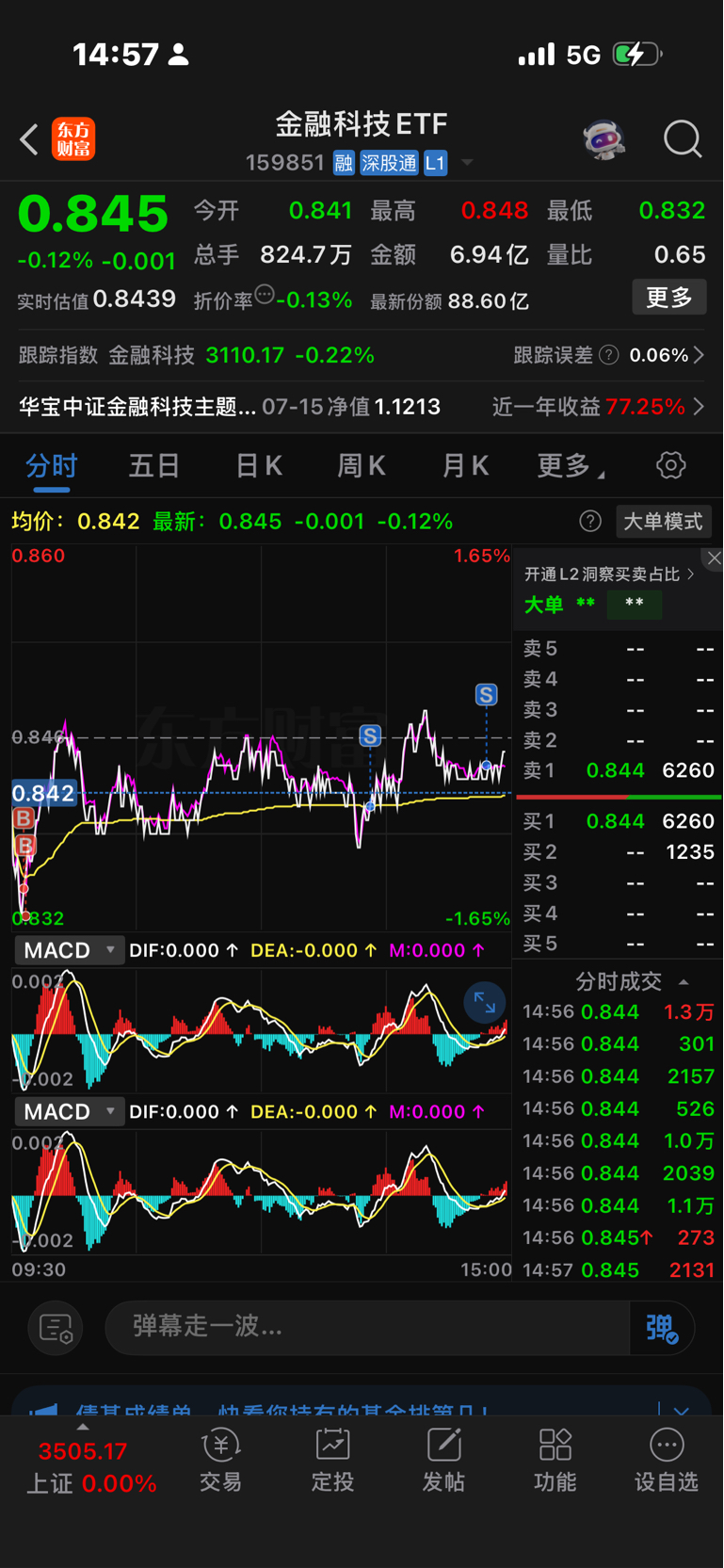Switch to the 月K tab
724x1568 pixels.
pyautogui.click(x=465, y=465)
